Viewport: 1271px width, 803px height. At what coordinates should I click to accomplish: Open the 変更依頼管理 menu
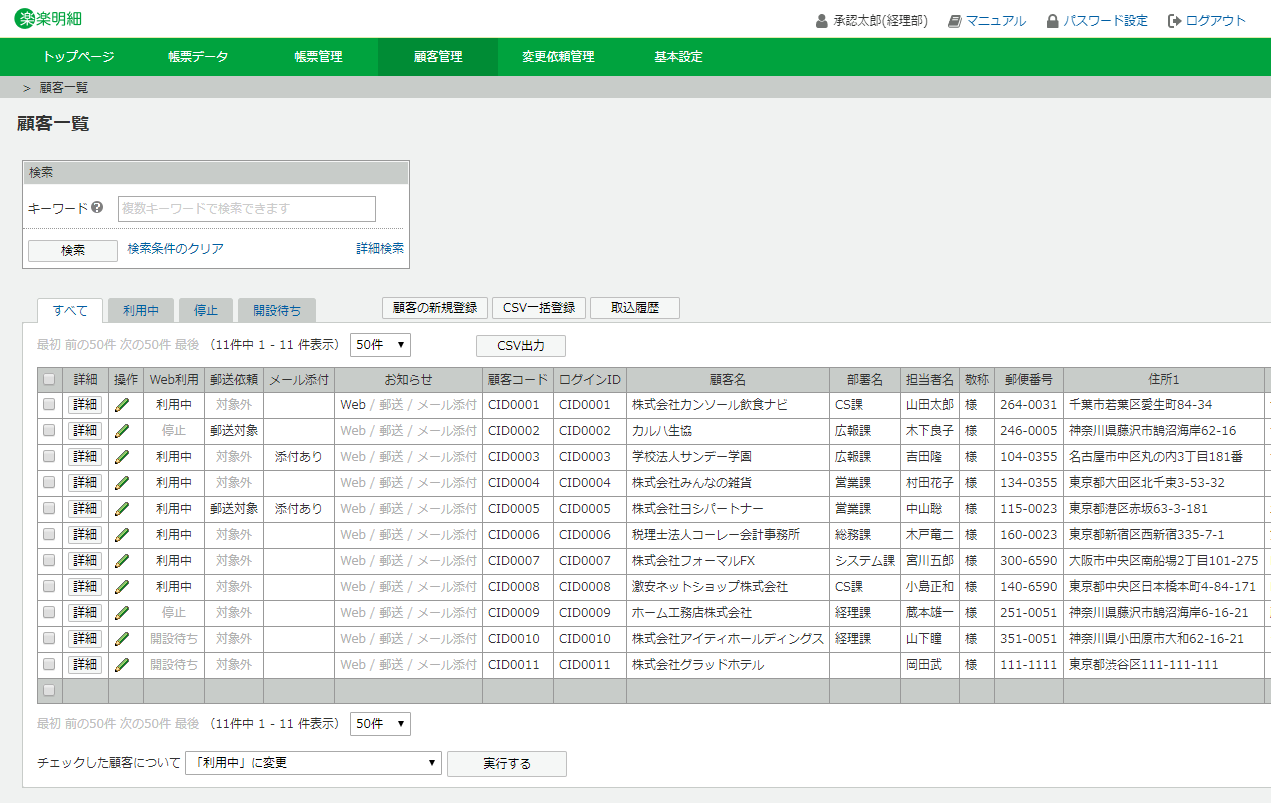pos(558,57)
